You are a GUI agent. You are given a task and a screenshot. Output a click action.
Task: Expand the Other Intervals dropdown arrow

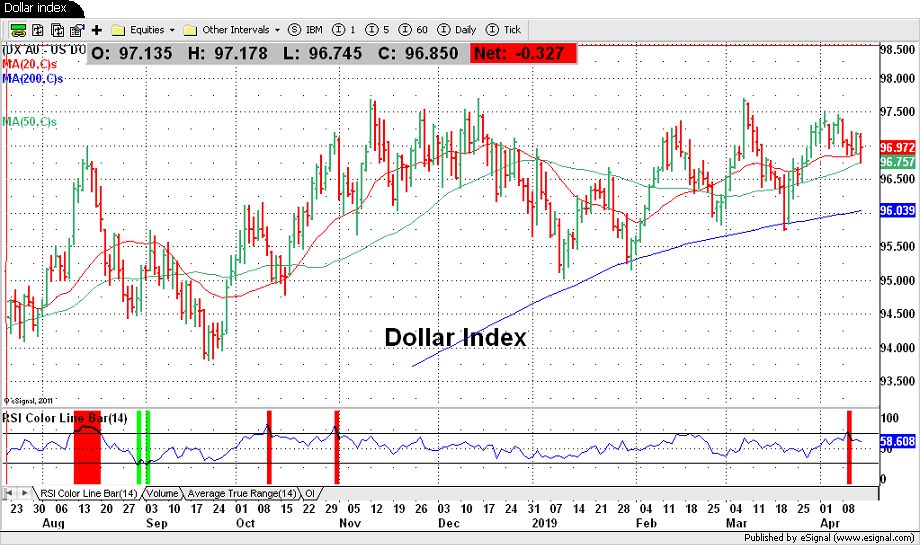click(x=277, y=30)
